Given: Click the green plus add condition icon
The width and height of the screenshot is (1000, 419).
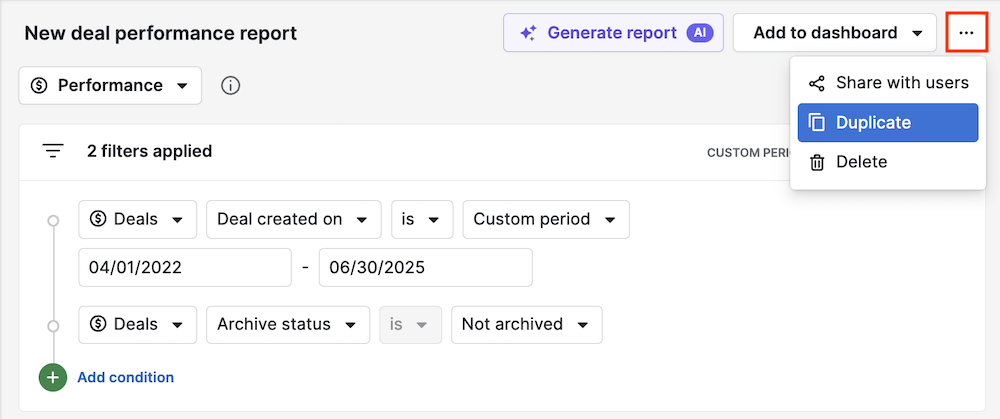Looking at the screenshot, I should click(52, 377).
